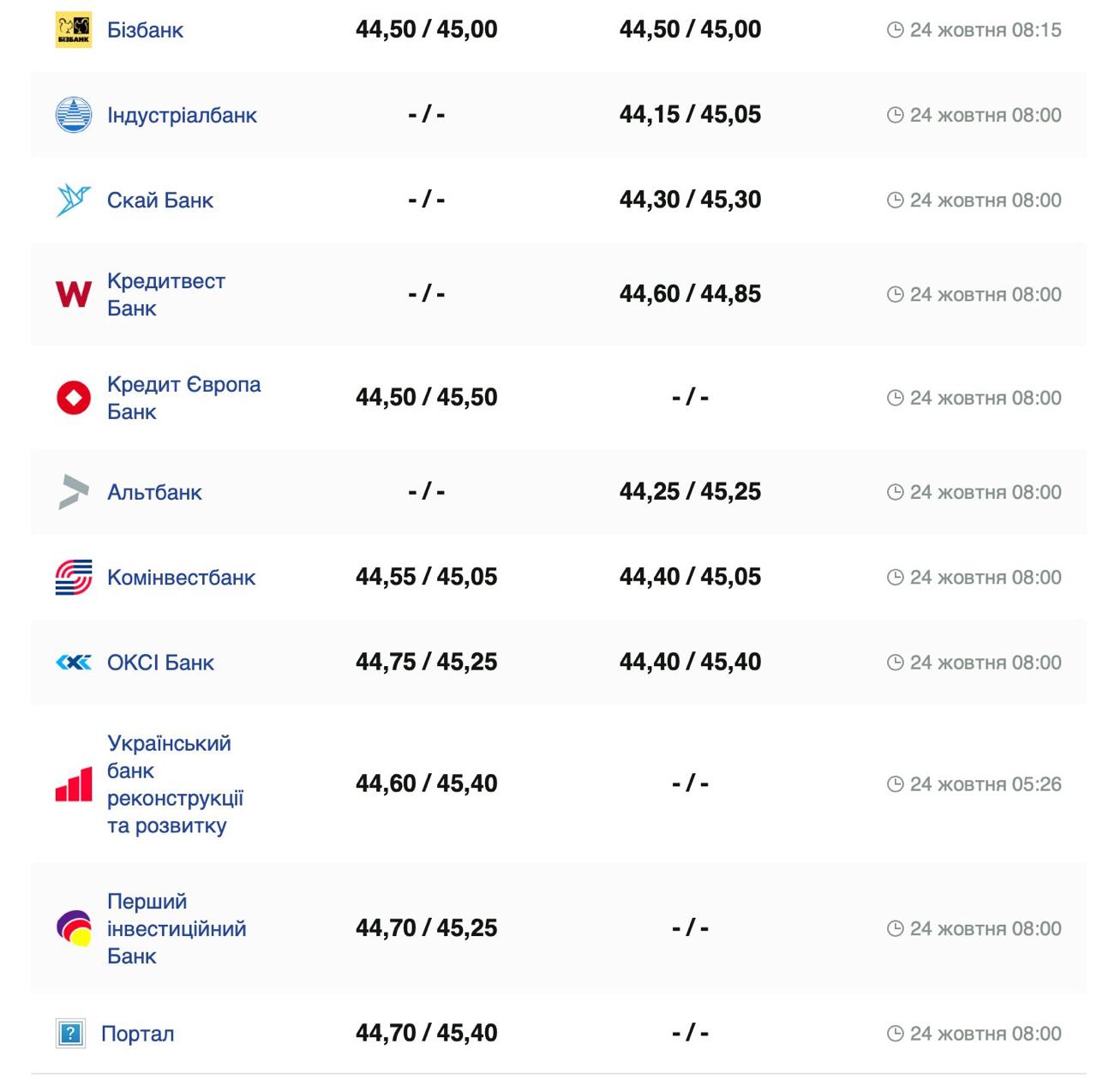Screen dimensions: 1097x1092
Task: Open the Бізбанк bank link
Action: coord(145,30)
